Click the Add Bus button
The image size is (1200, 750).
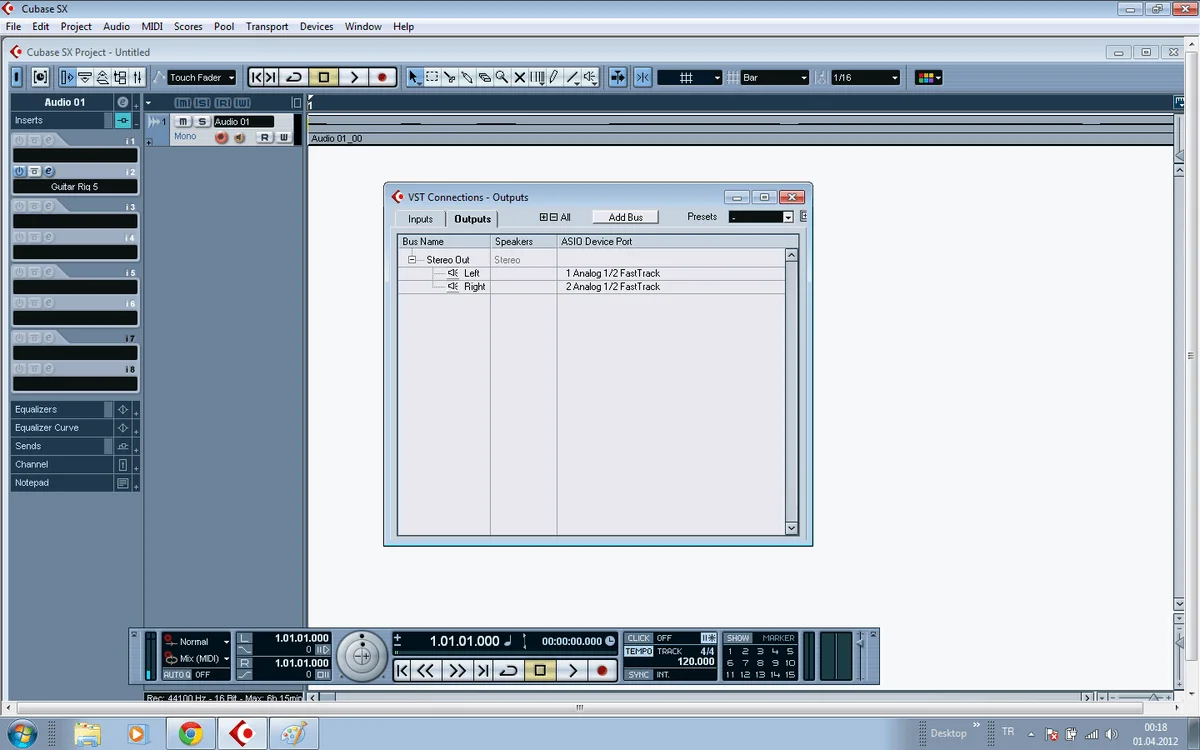(x=625, y=217)
